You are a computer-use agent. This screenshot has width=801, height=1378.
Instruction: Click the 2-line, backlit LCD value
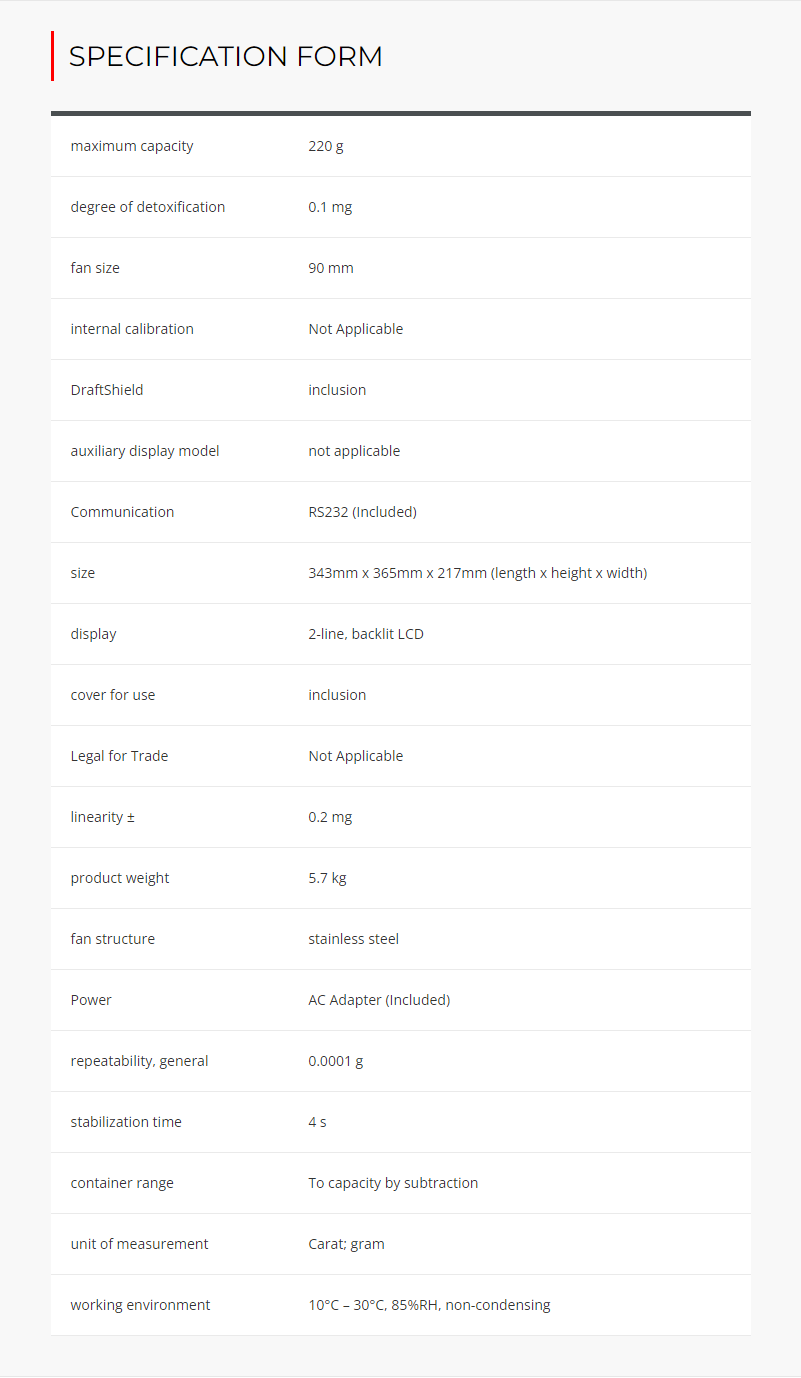tap(365, 634)
